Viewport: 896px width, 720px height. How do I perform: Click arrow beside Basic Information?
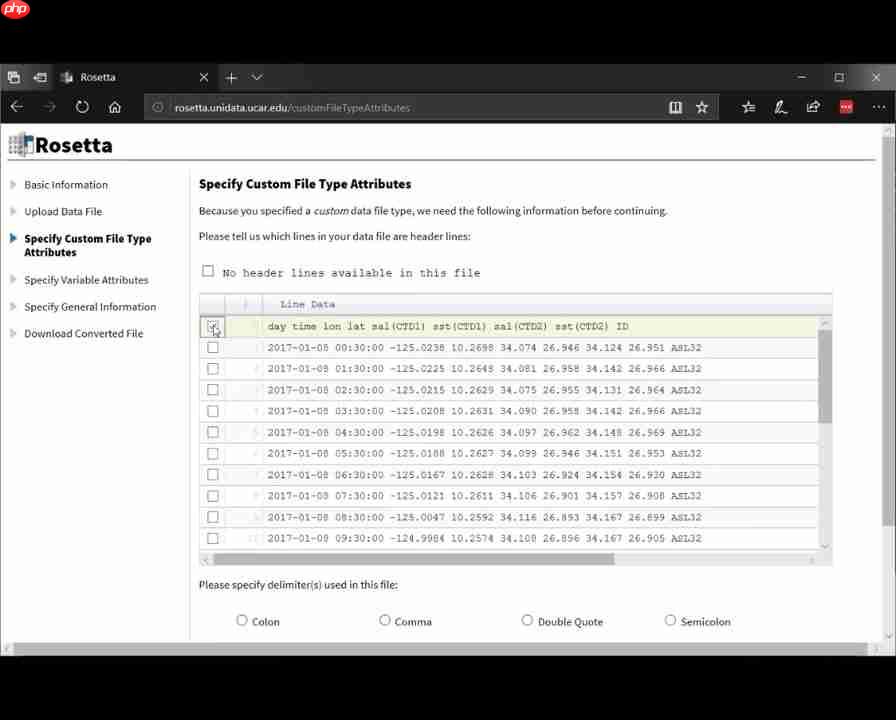point(13,185)
